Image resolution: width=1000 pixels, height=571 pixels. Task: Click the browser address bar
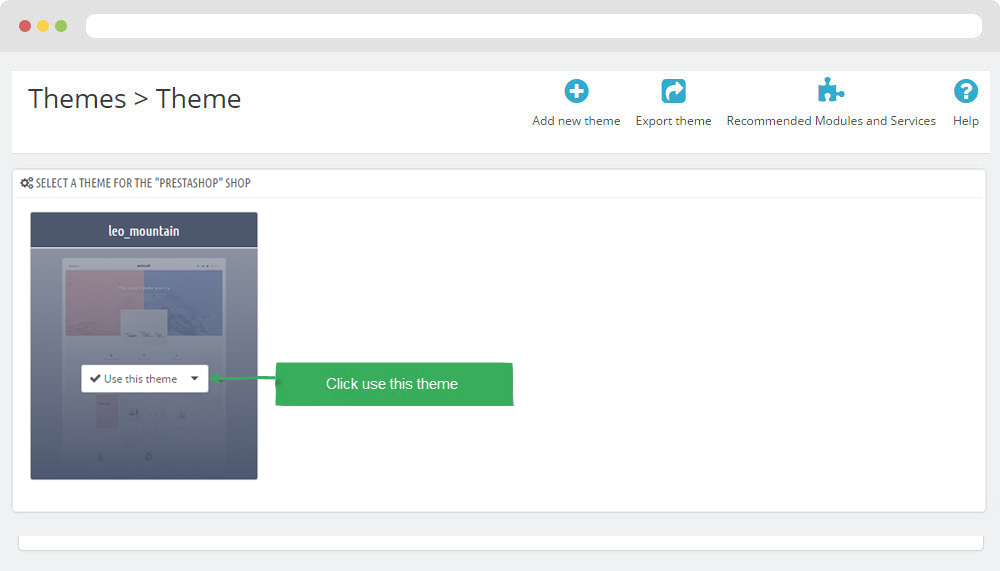pyautogui.click(x=534, y=26)
